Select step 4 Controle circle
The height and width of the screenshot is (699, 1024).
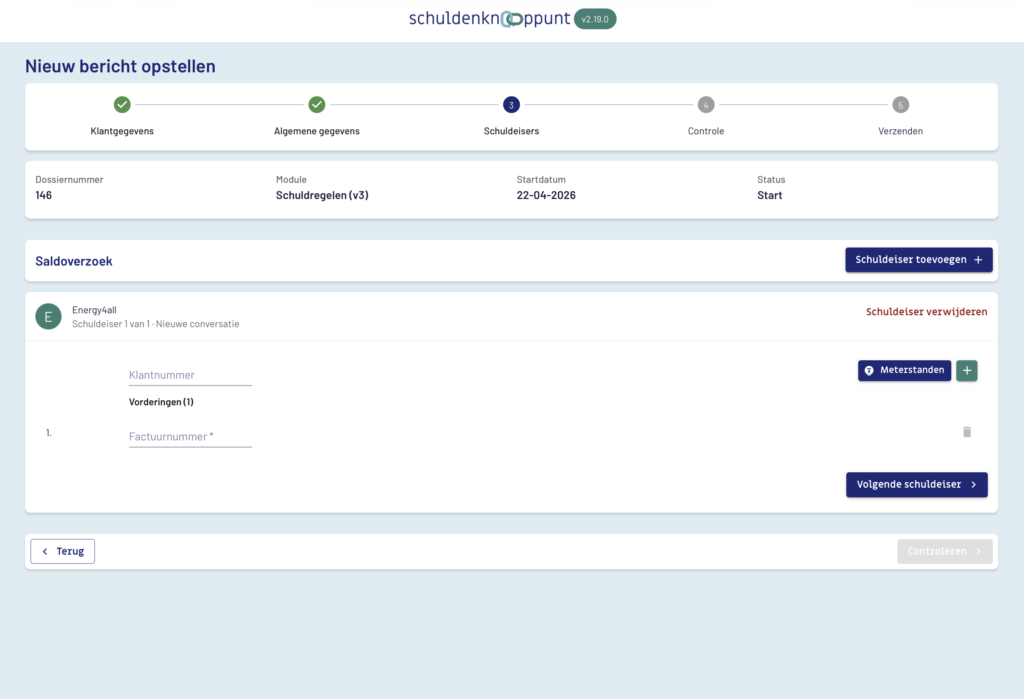[x=706, y=104]
